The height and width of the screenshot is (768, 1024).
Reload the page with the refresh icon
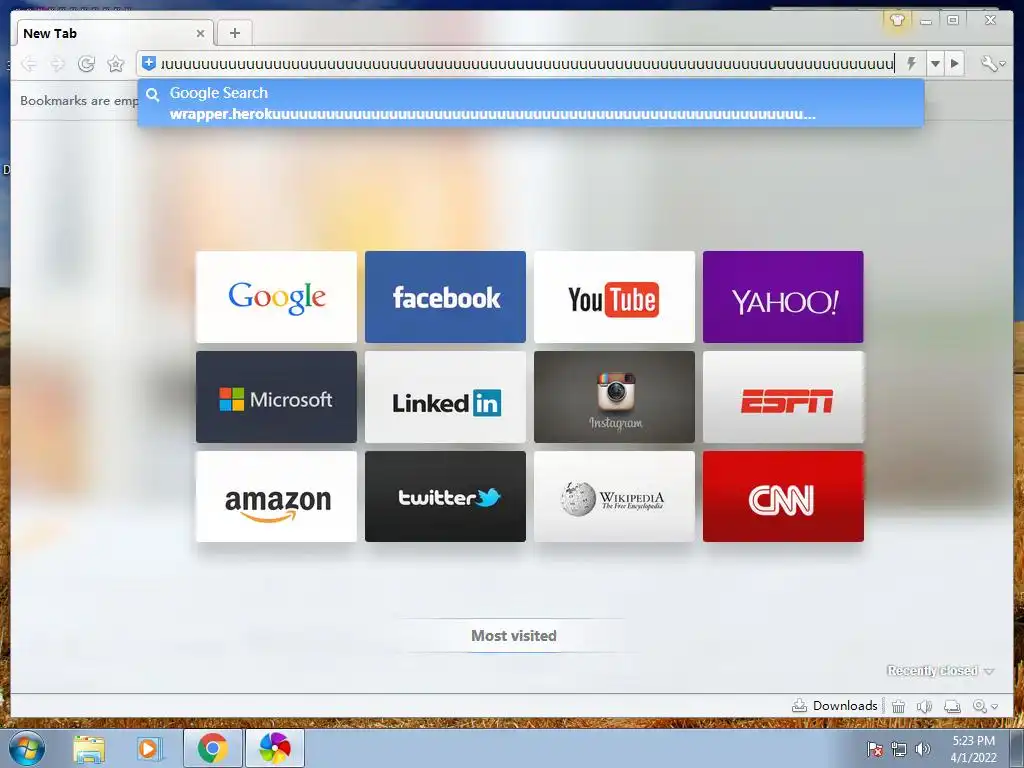(x=86, y=63)
